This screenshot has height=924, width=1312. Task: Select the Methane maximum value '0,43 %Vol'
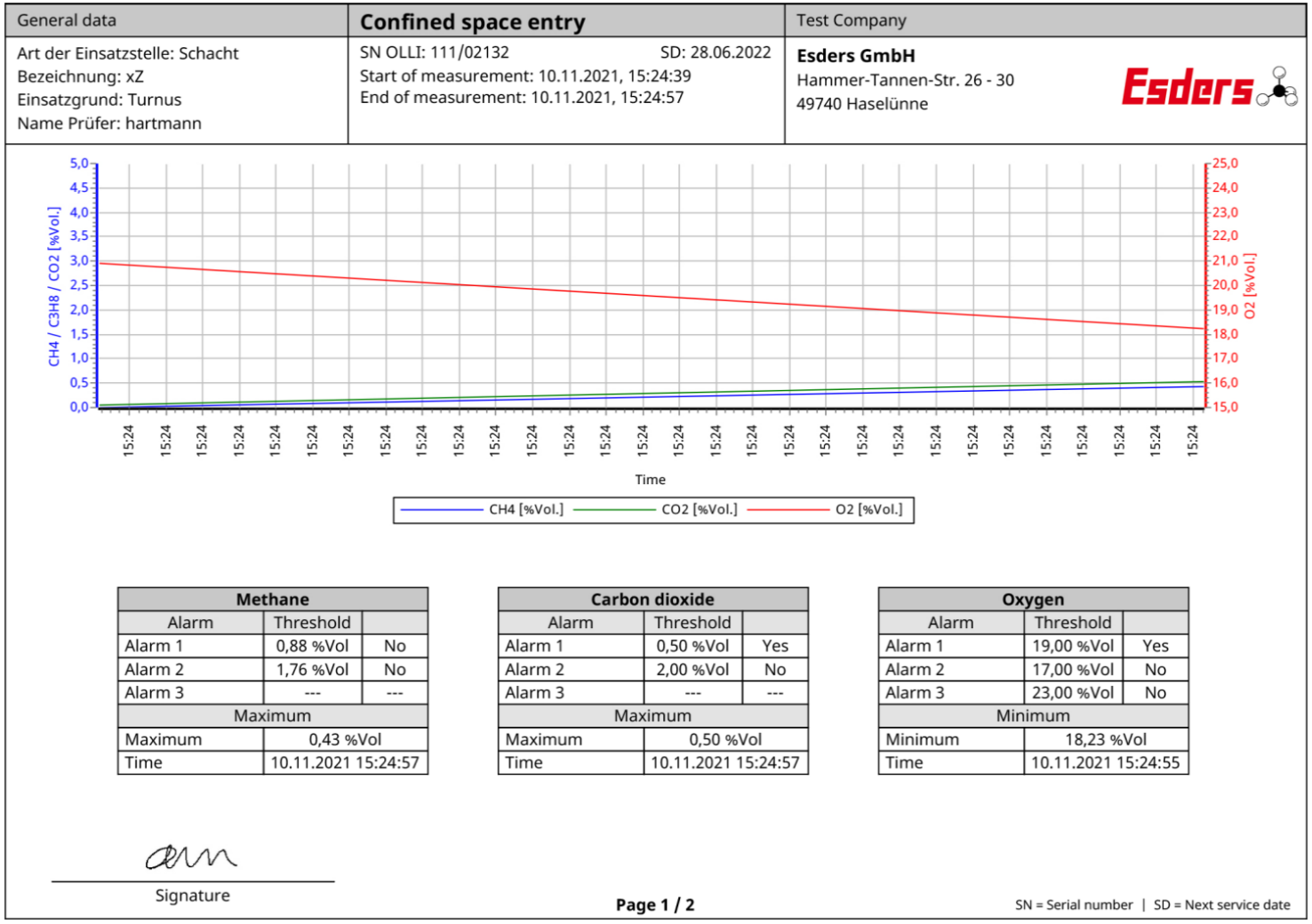click(345, 739)
